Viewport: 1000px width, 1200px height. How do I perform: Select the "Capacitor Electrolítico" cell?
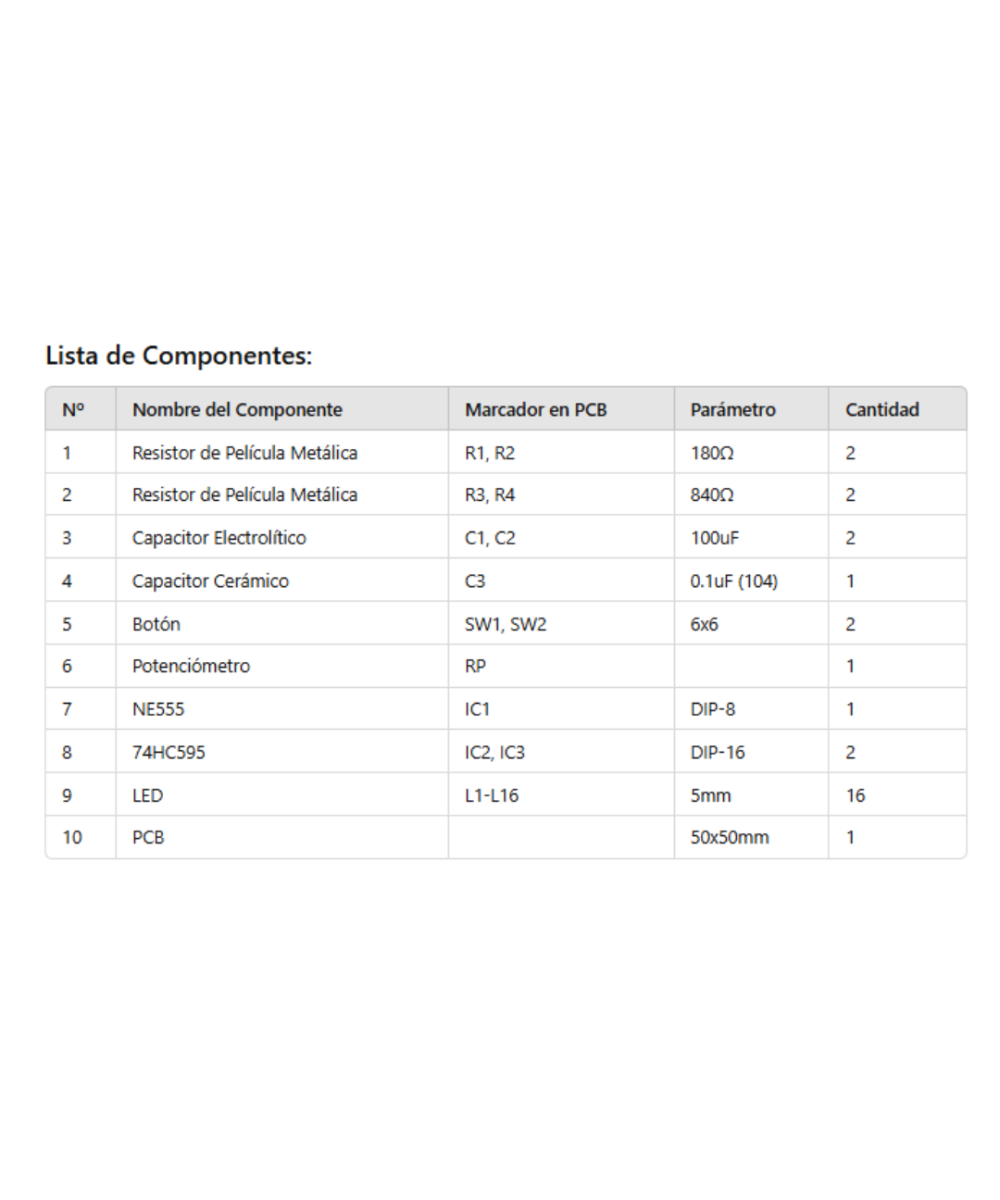pos(219,538)
